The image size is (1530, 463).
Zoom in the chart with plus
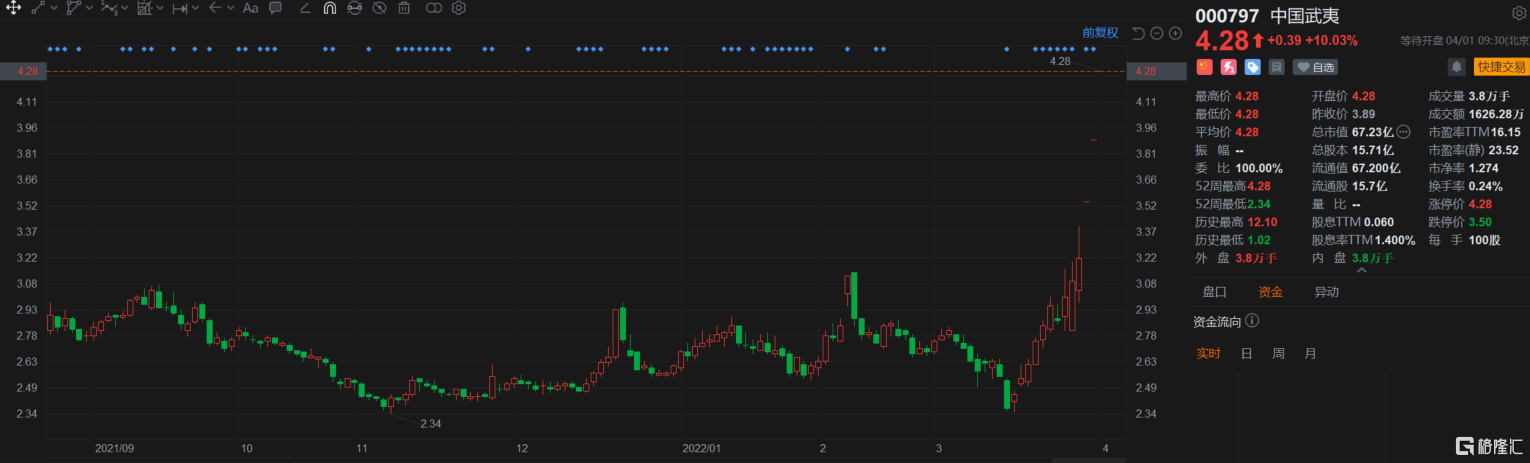[x=1175, y=33]
